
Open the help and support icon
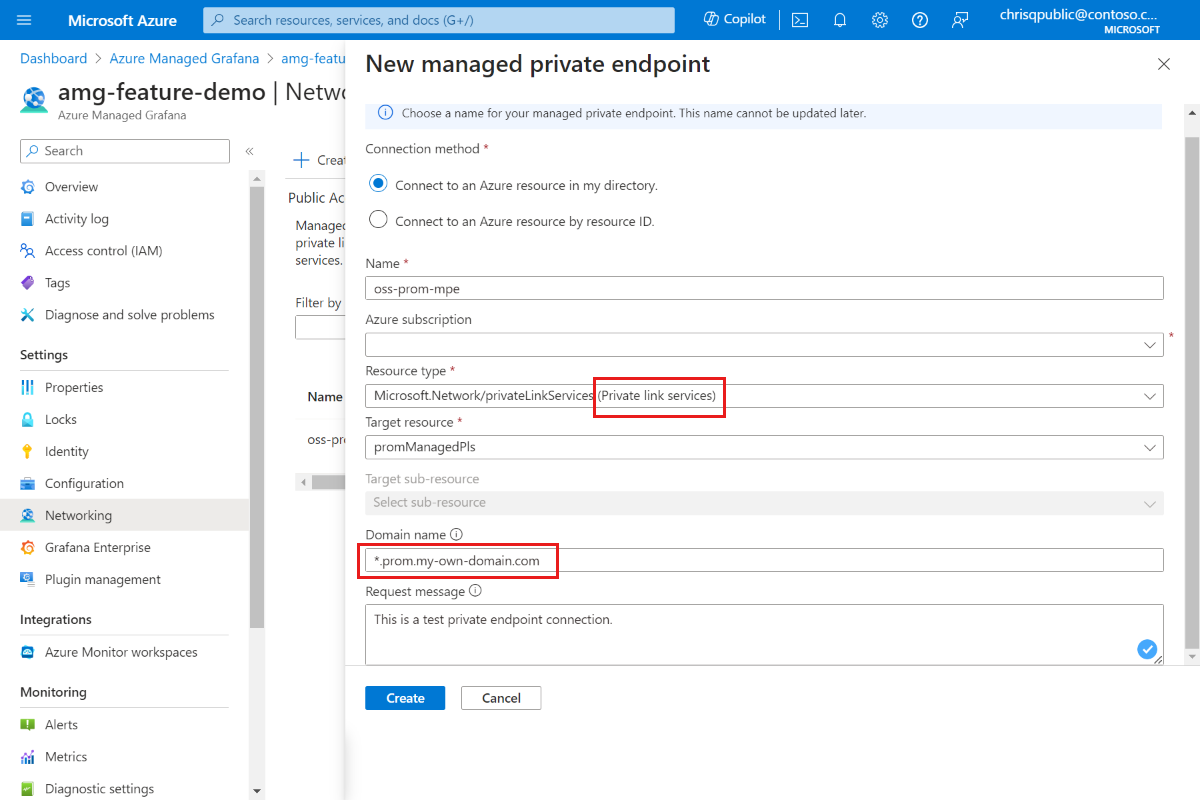919,19
